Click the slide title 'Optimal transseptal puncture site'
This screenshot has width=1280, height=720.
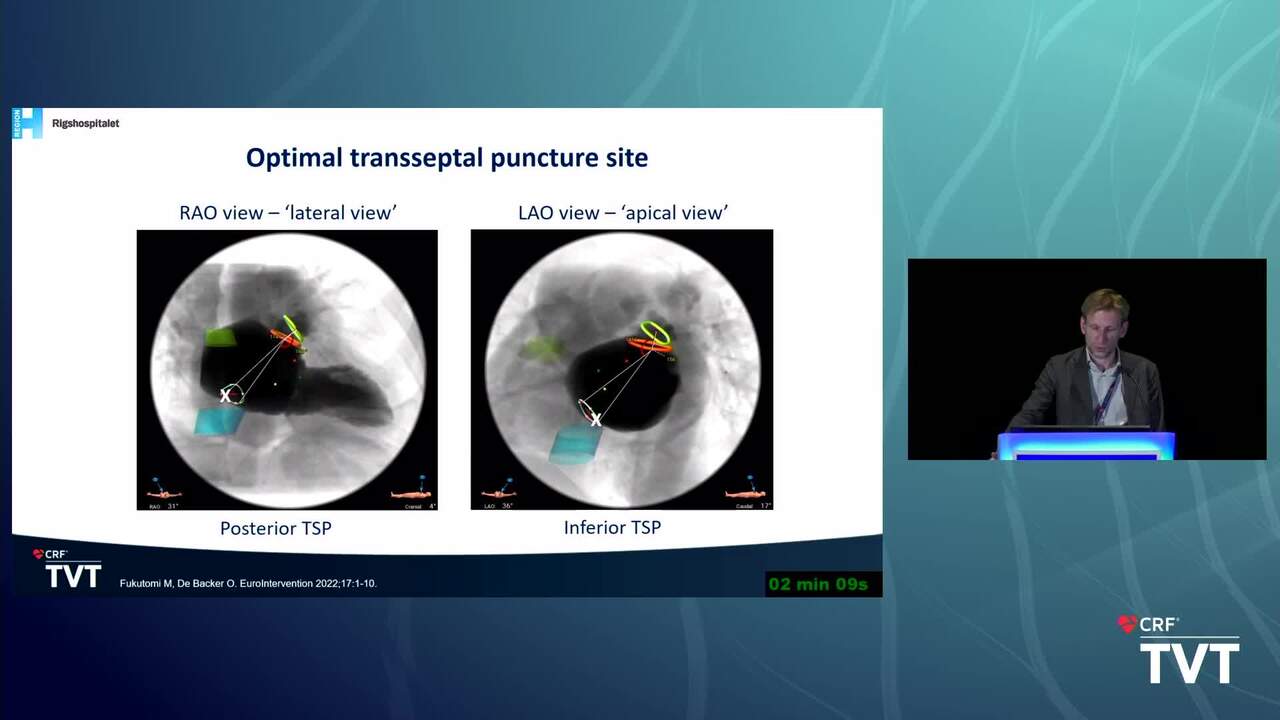click(x=447, y=158)
